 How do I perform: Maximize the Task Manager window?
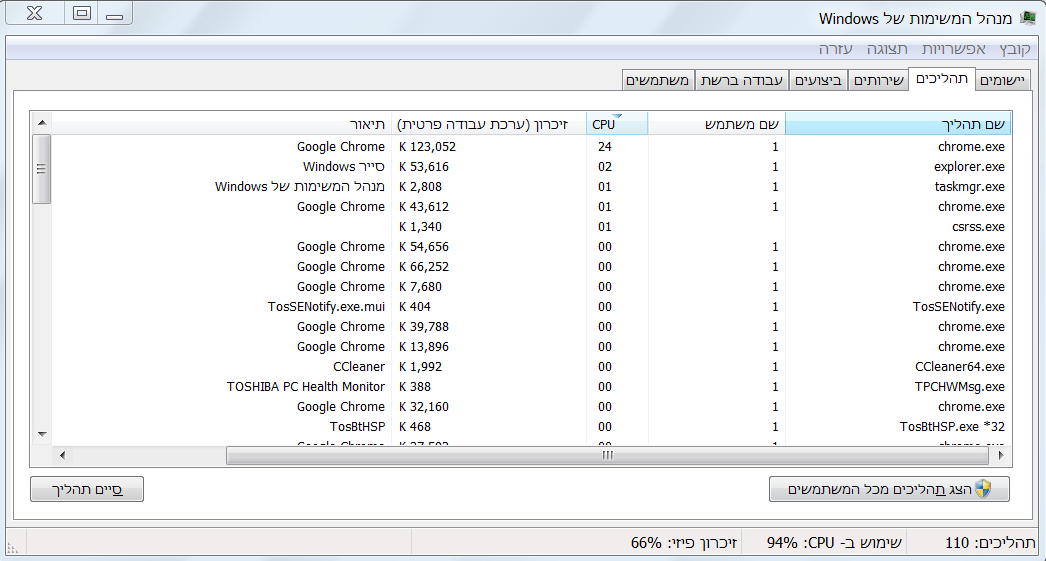coord(81,13)
